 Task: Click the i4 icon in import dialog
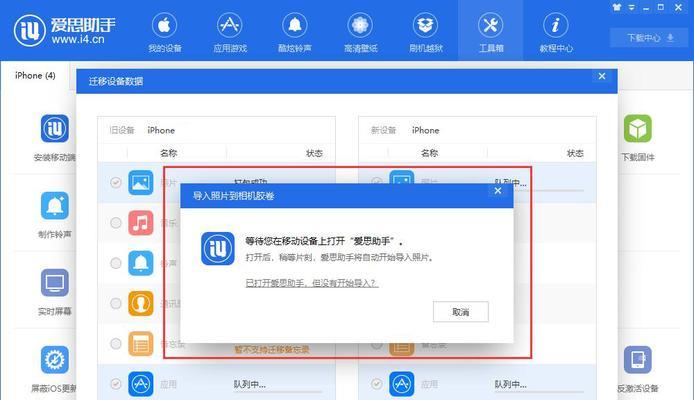218,248
